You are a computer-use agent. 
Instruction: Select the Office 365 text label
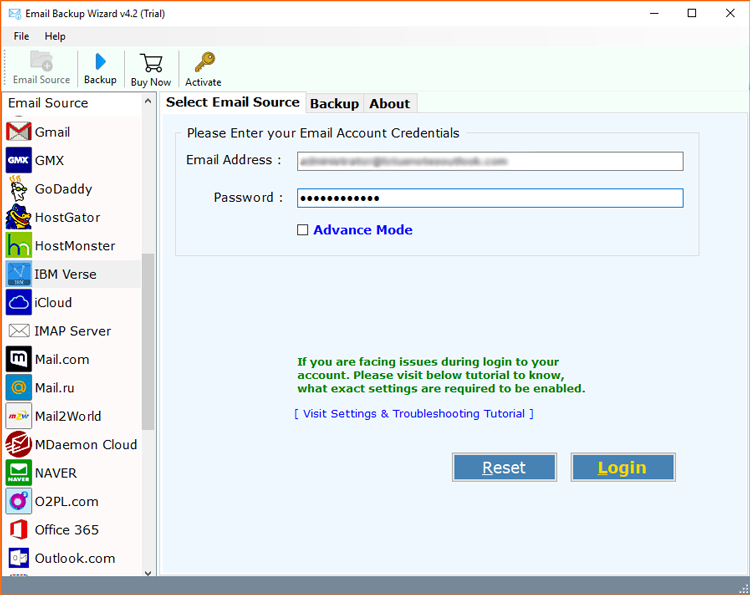click(x=66, y=530)
